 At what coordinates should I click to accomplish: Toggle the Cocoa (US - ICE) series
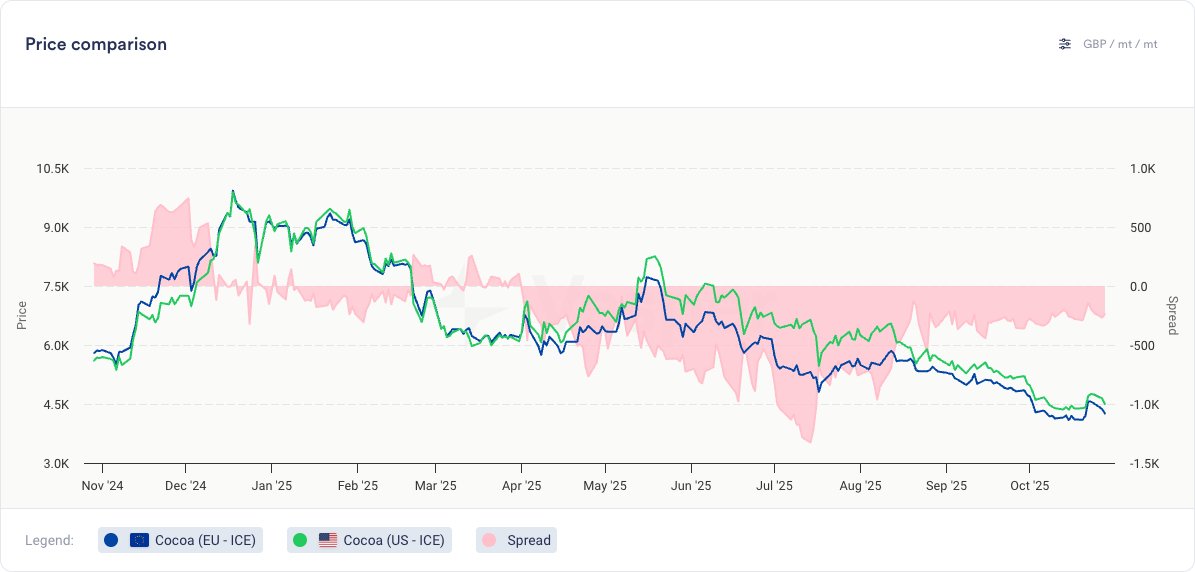(x=393, y=540)
